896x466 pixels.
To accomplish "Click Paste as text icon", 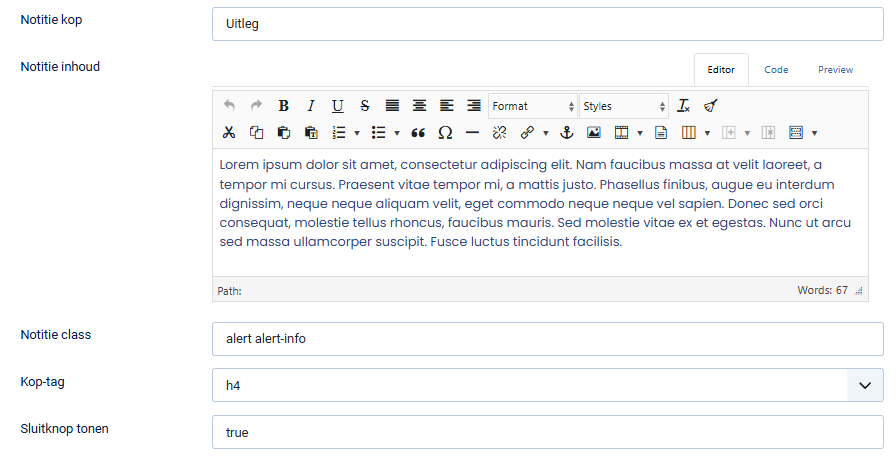I will tap(311, 132).
